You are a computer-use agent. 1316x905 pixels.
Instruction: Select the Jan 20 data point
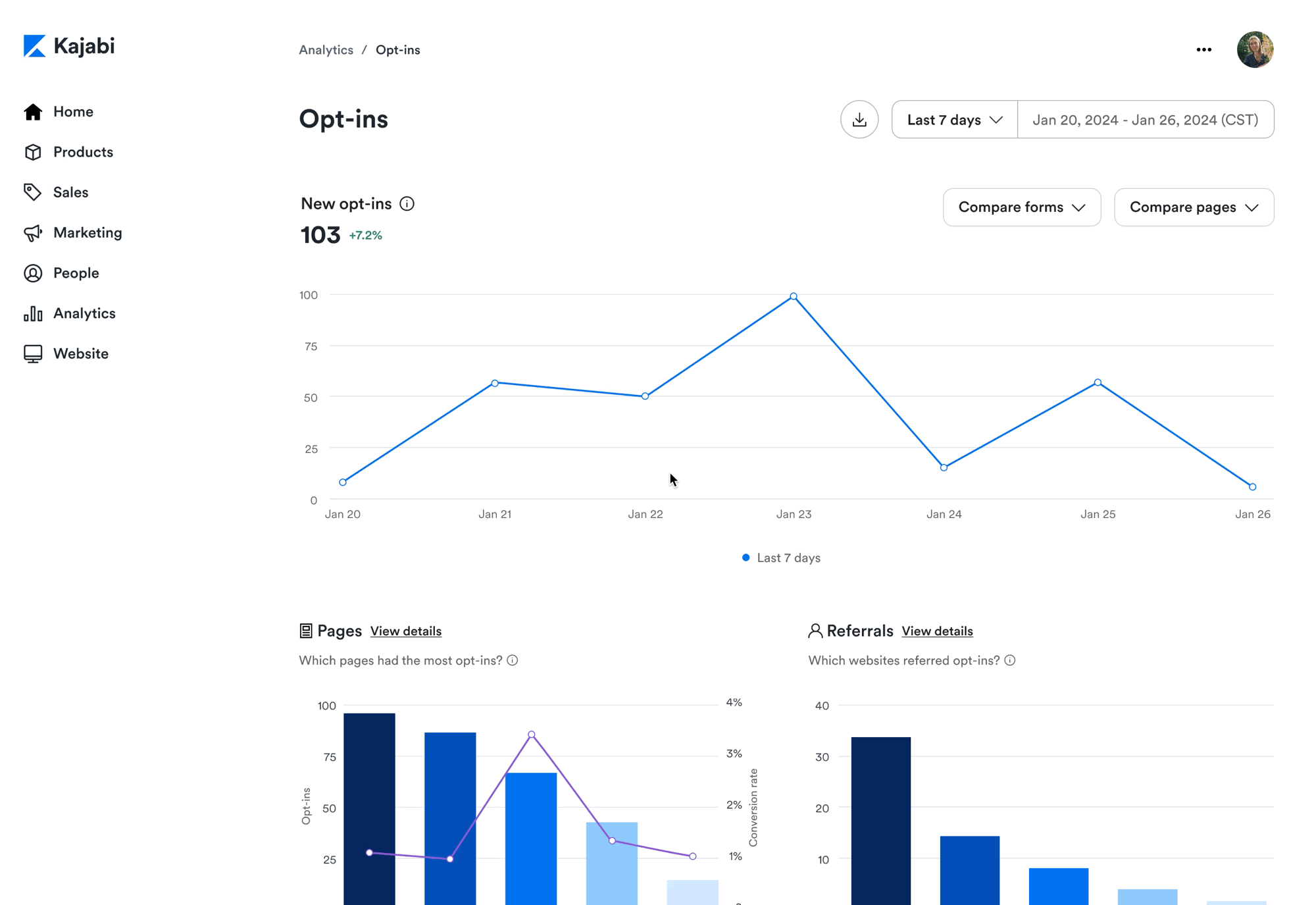[x=343, y=482]
